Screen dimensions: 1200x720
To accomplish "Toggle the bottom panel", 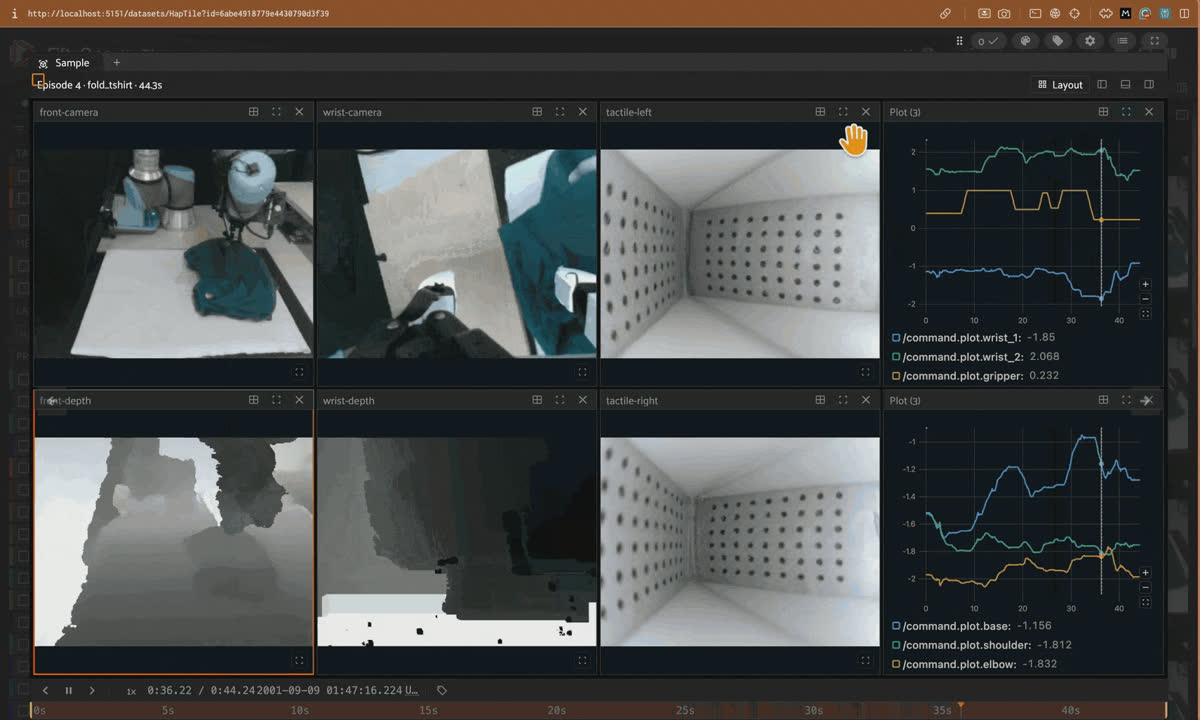I will 1125,85.
